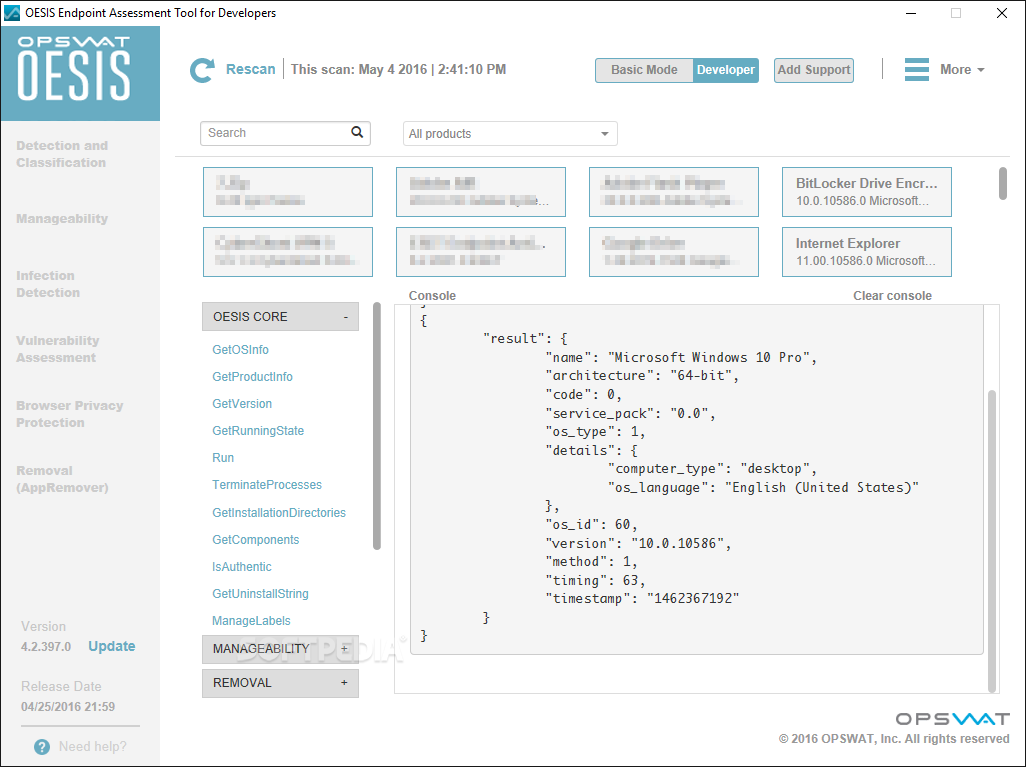This screenshot has height=767, width=1026.
Task: Click the Need help? text
Action: point(93,747)
